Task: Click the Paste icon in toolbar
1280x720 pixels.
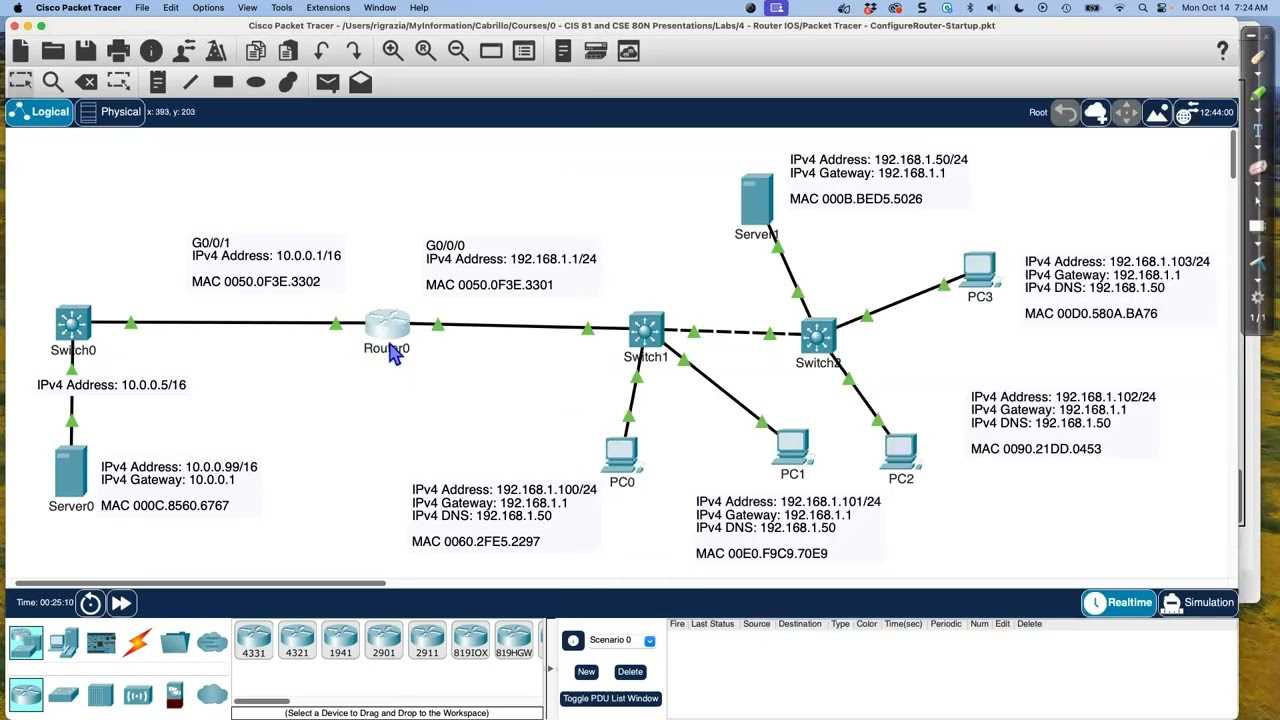Action: coord(288,51)
